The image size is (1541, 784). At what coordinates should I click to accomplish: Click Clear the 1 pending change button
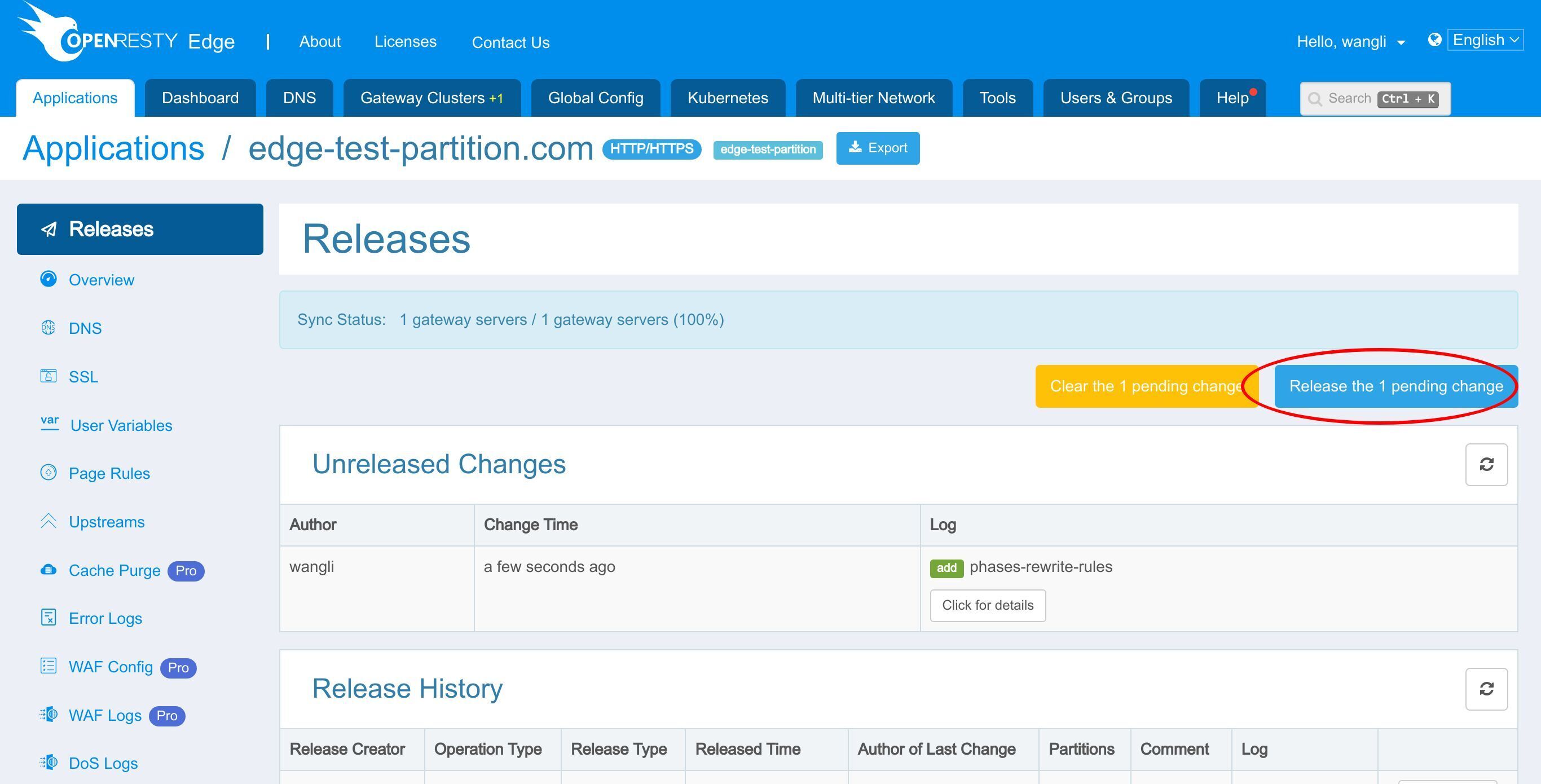tap(1146, 386)
